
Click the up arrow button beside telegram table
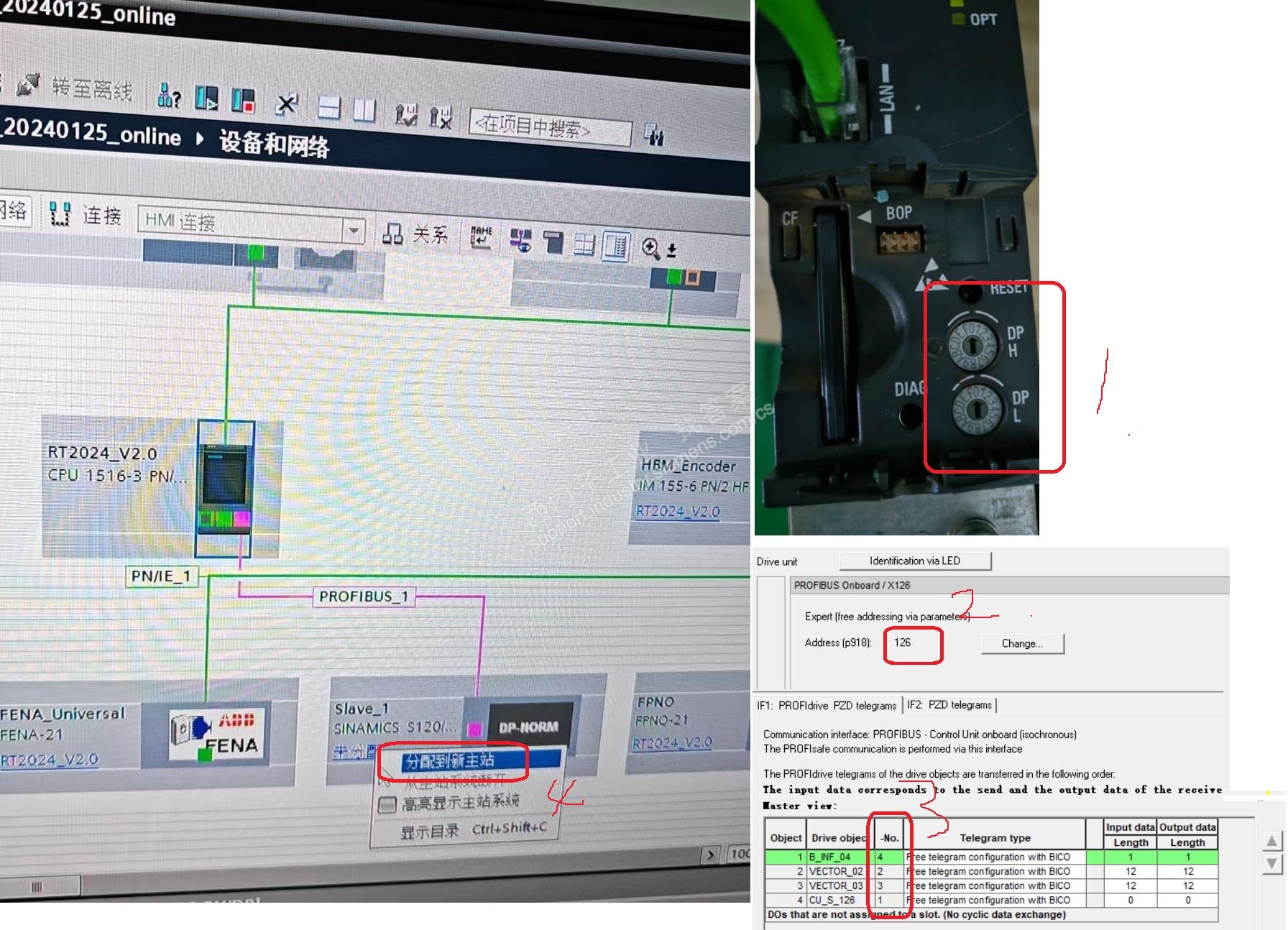(x=1271, y=842)
